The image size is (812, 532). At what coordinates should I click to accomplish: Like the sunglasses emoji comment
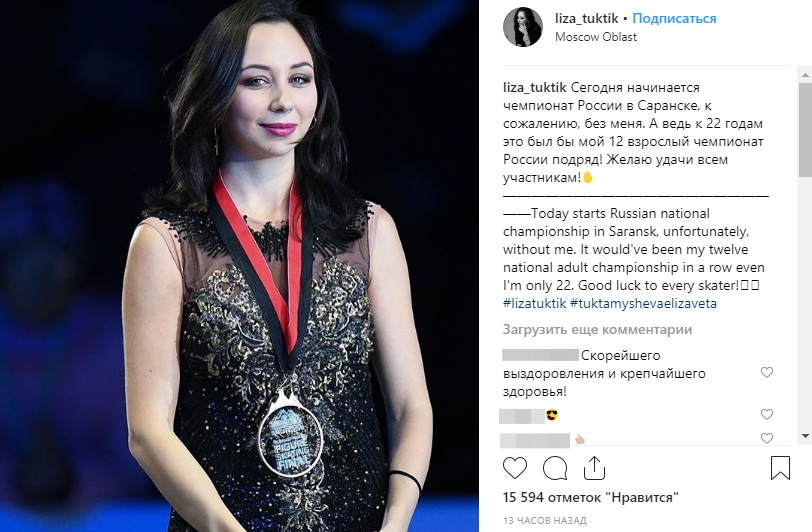click(767, 414)
